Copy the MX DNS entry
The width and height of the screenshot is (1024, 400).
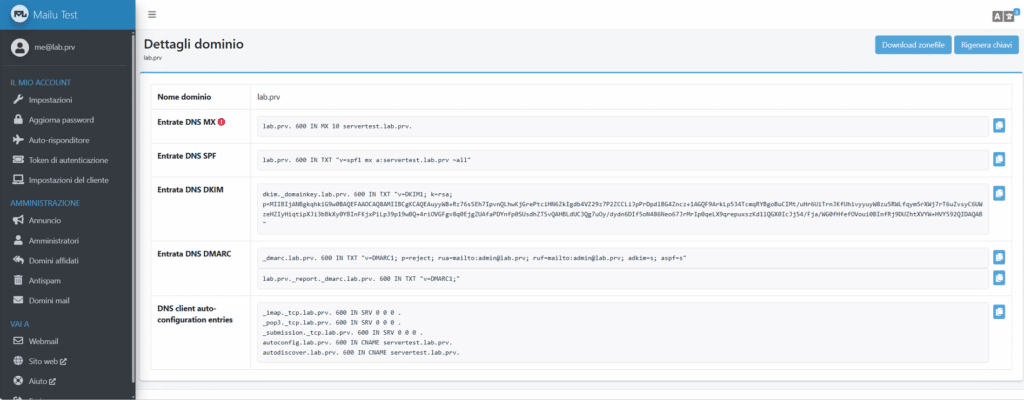point(999,125)
